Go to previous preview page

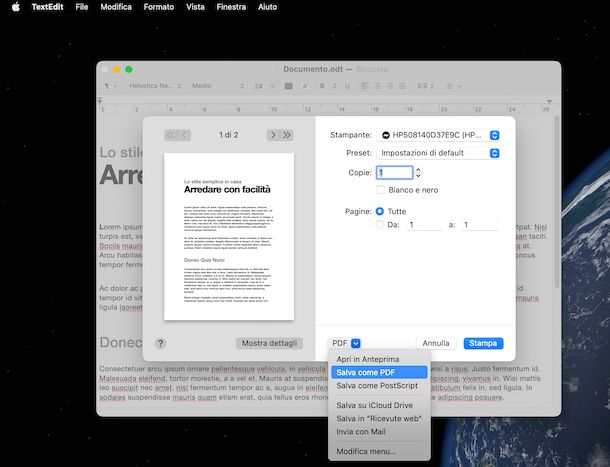point(184,135)
